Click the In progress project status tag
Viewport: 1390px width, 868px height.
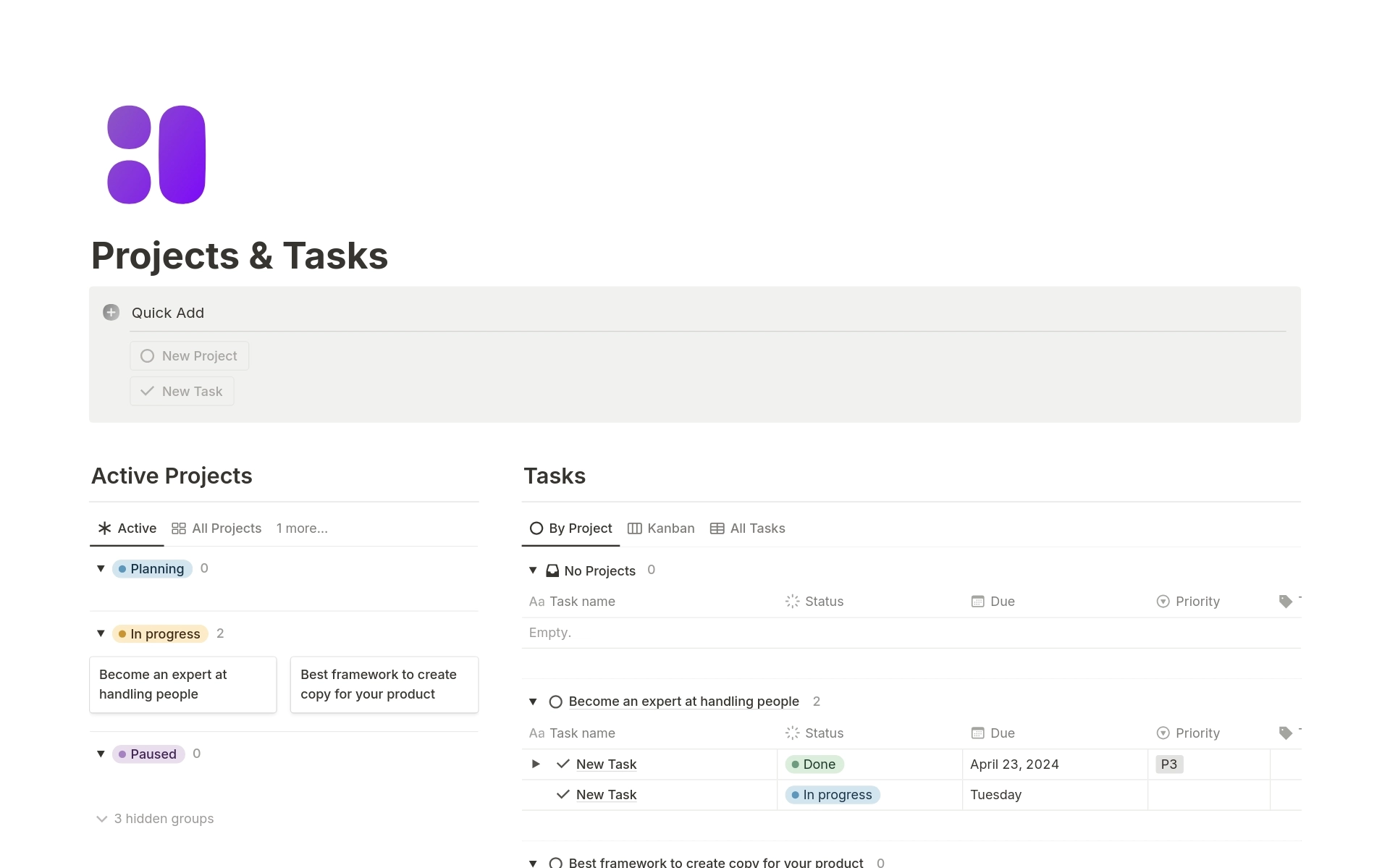click(160, 634)
